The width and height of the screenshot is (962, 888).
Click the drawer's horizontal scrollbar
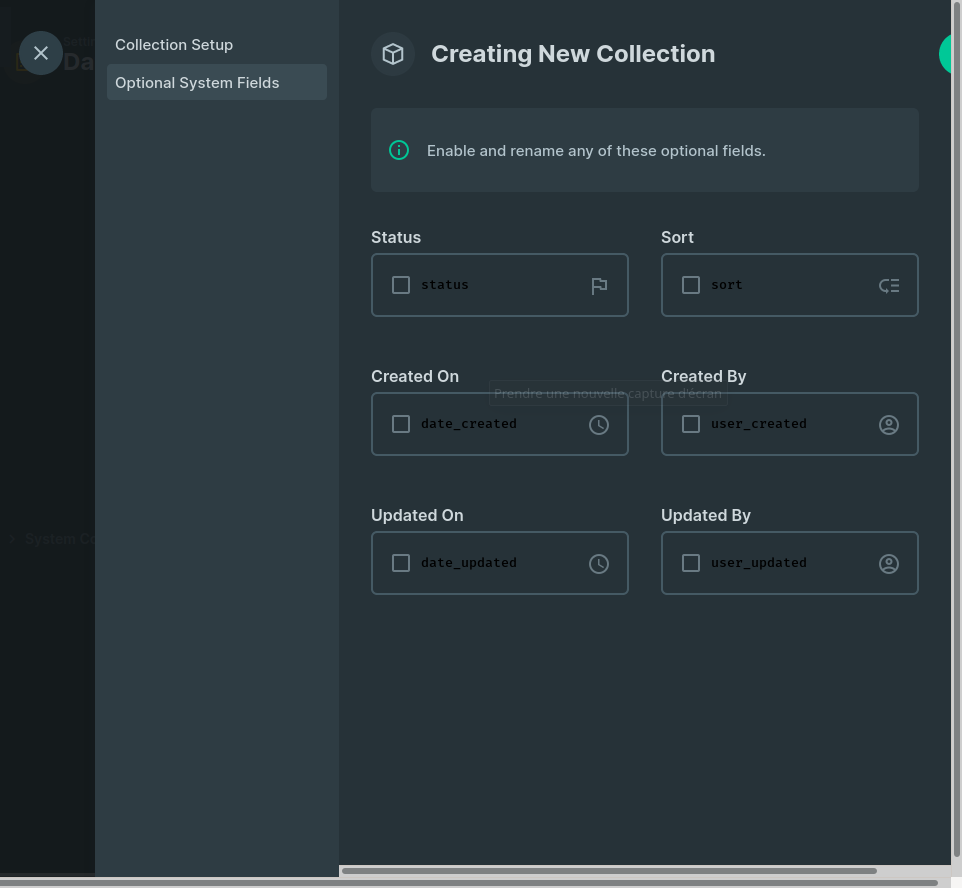(609, 871)
